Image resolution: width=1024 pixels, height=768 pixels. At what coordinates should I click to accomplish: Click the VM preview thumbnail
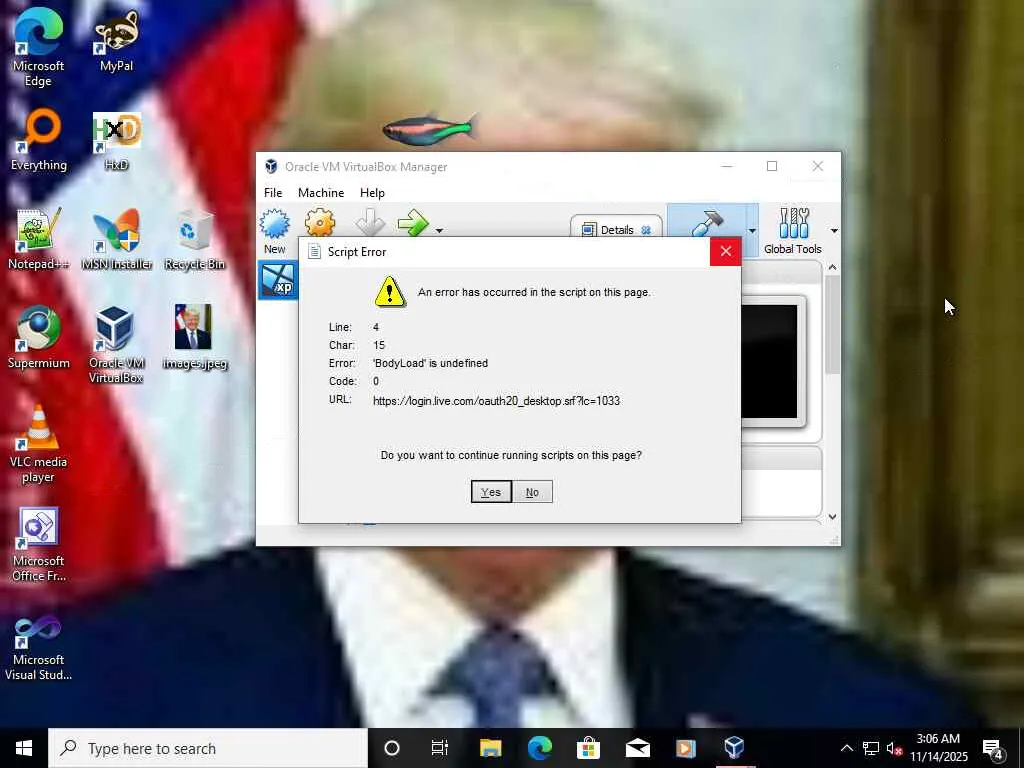click(769, 361)
